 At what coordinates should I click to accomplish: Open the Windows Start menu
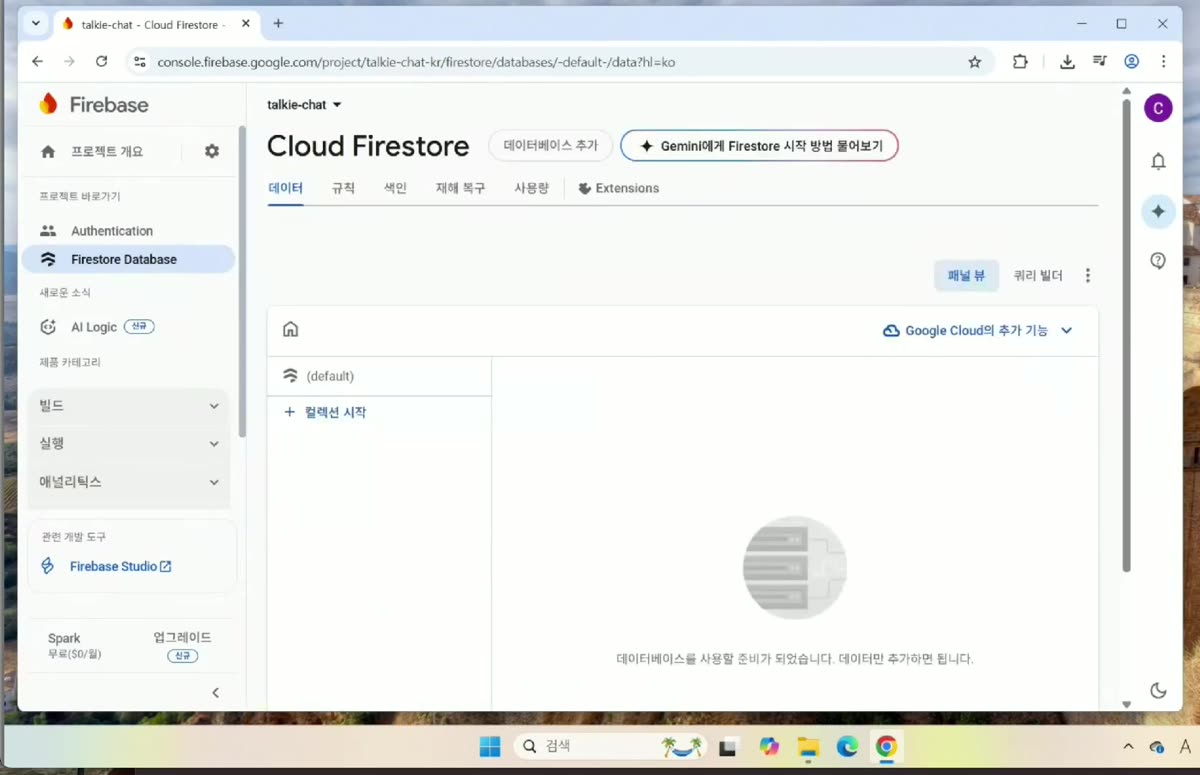[x=490, y=747]
